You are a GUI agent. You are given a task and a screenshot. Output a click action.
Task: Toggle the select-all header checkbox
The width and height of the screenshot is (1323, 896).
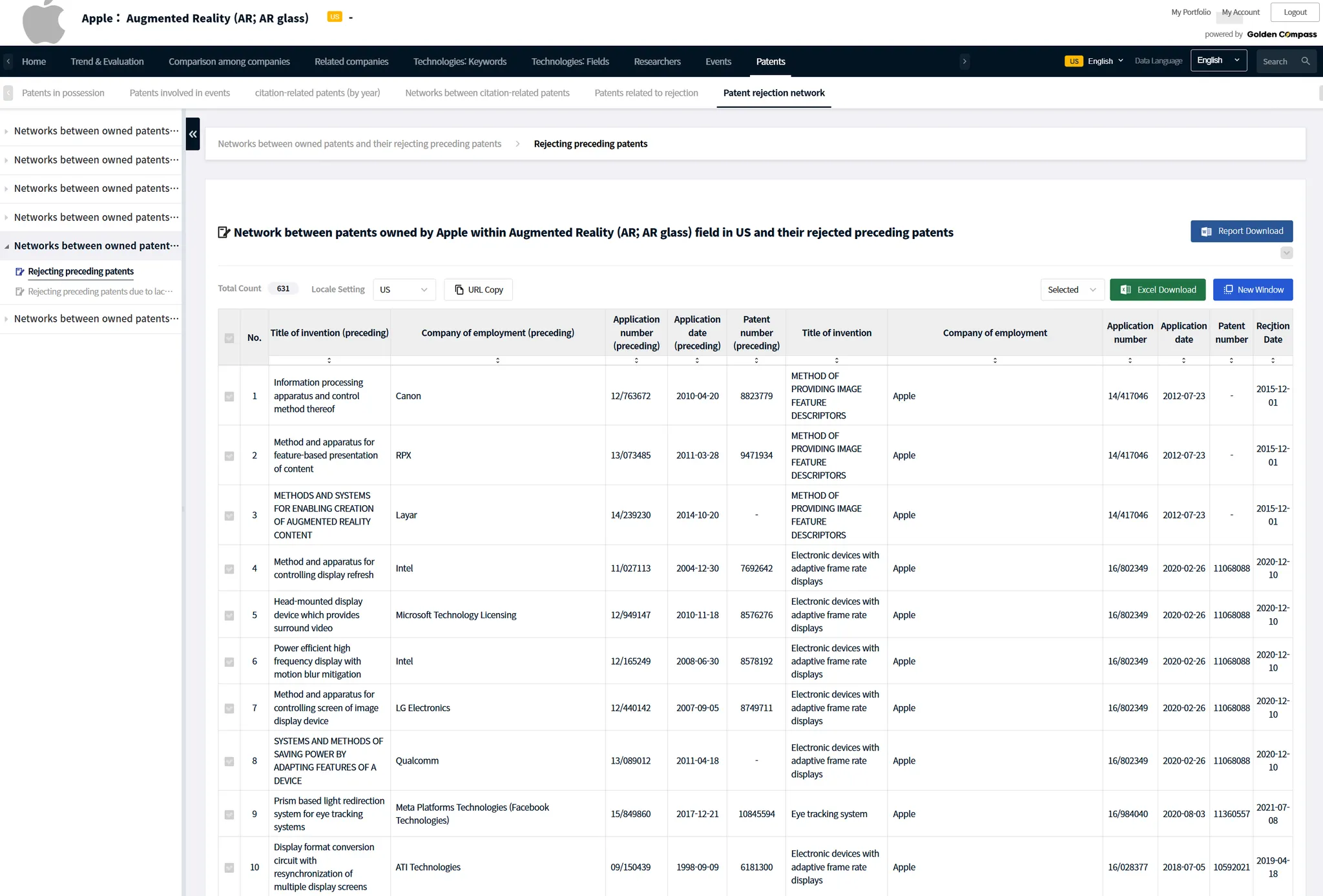229,338
